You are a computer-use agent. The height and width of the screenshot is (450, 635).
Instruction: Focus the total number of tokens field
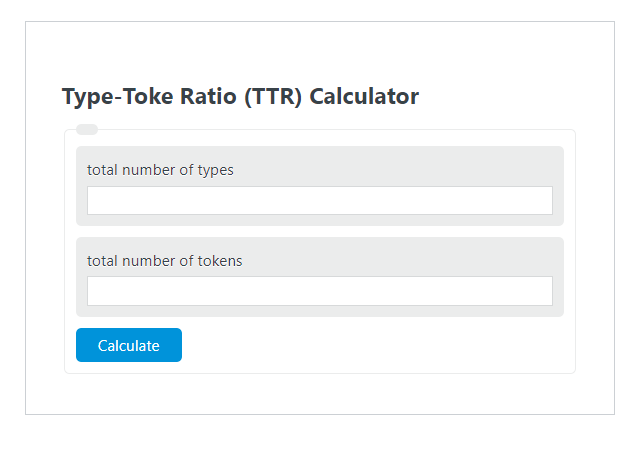[x=320, y=291]
